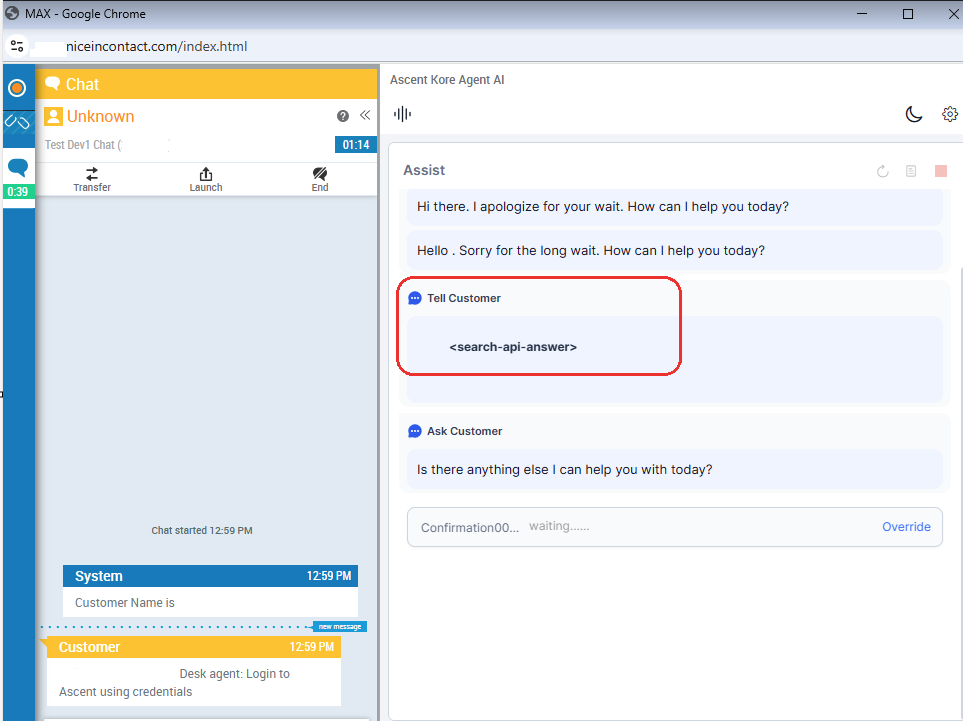Click the 'Chat started 12:59 PM' text
The image size is (963, 721).
point(201,531)
